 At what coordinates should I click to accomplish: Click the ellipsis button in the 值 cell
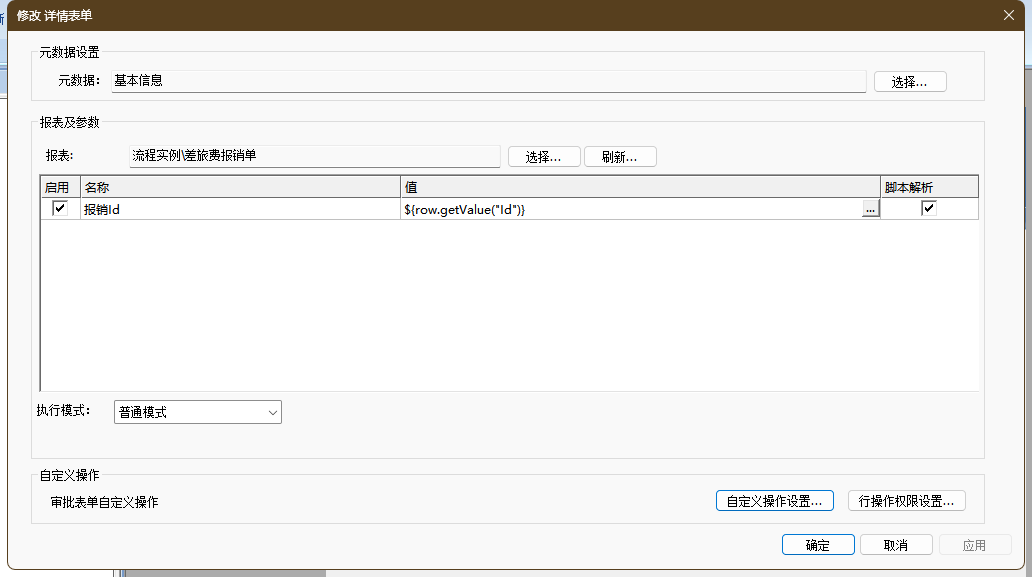point(870,209)
